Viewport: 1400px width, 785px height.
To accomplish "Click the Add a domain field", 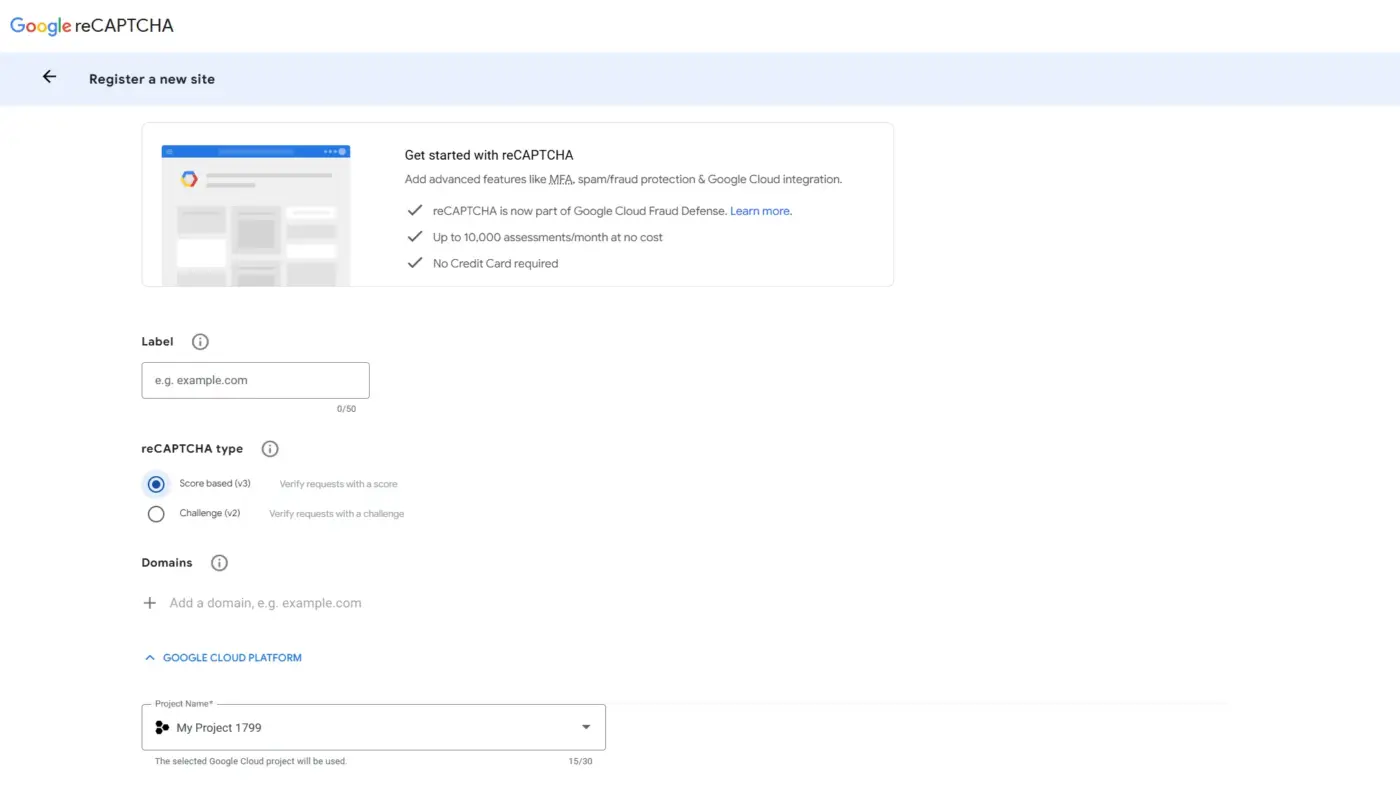I will pos(265,603).
